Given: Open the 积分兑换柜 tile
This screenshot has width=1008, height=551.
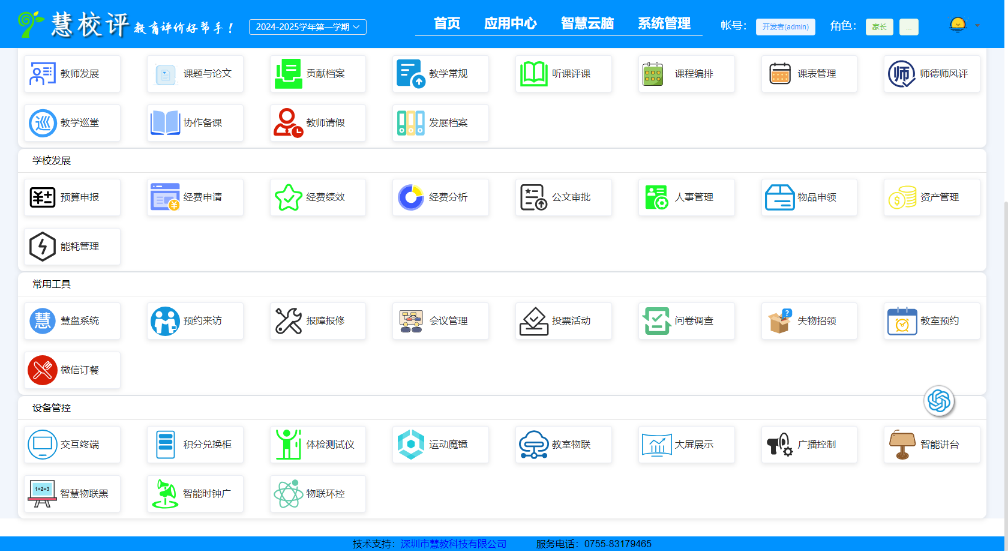Looking at the screenshot, I should pyautogui.click(x=195, y=445).
